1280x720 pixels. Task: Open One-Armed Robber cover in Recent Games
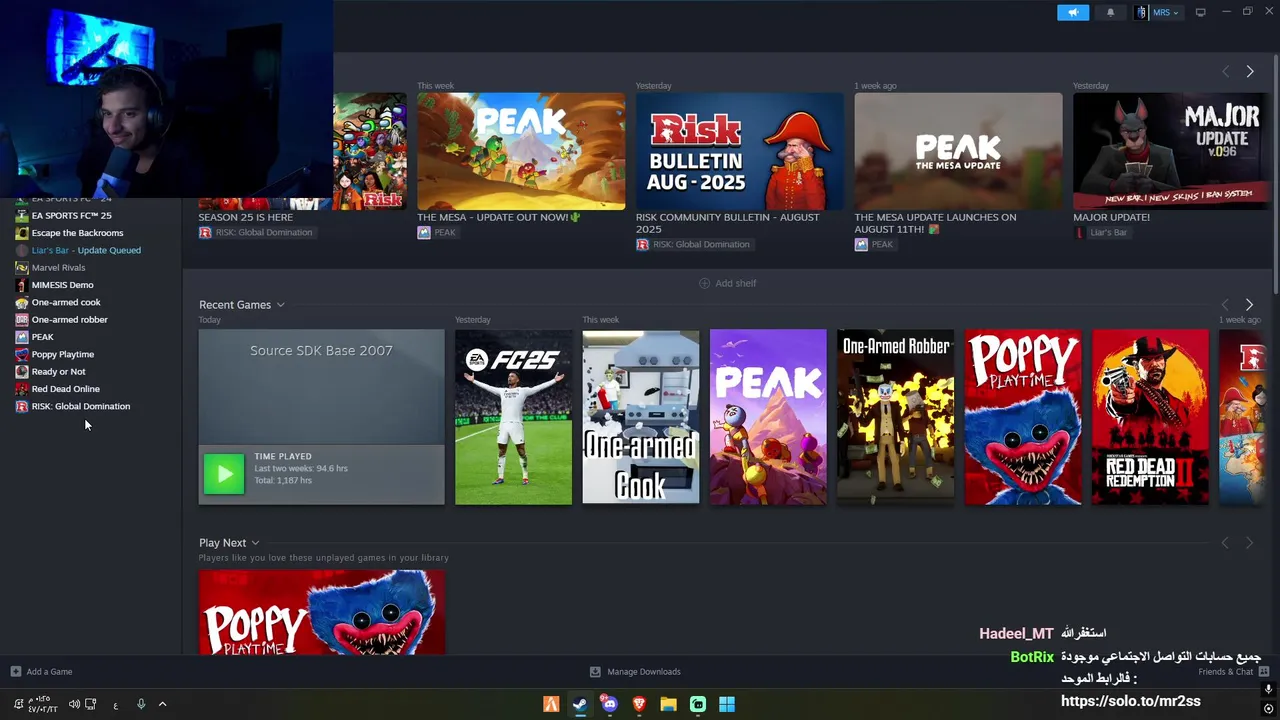click(x=895, y=417)
